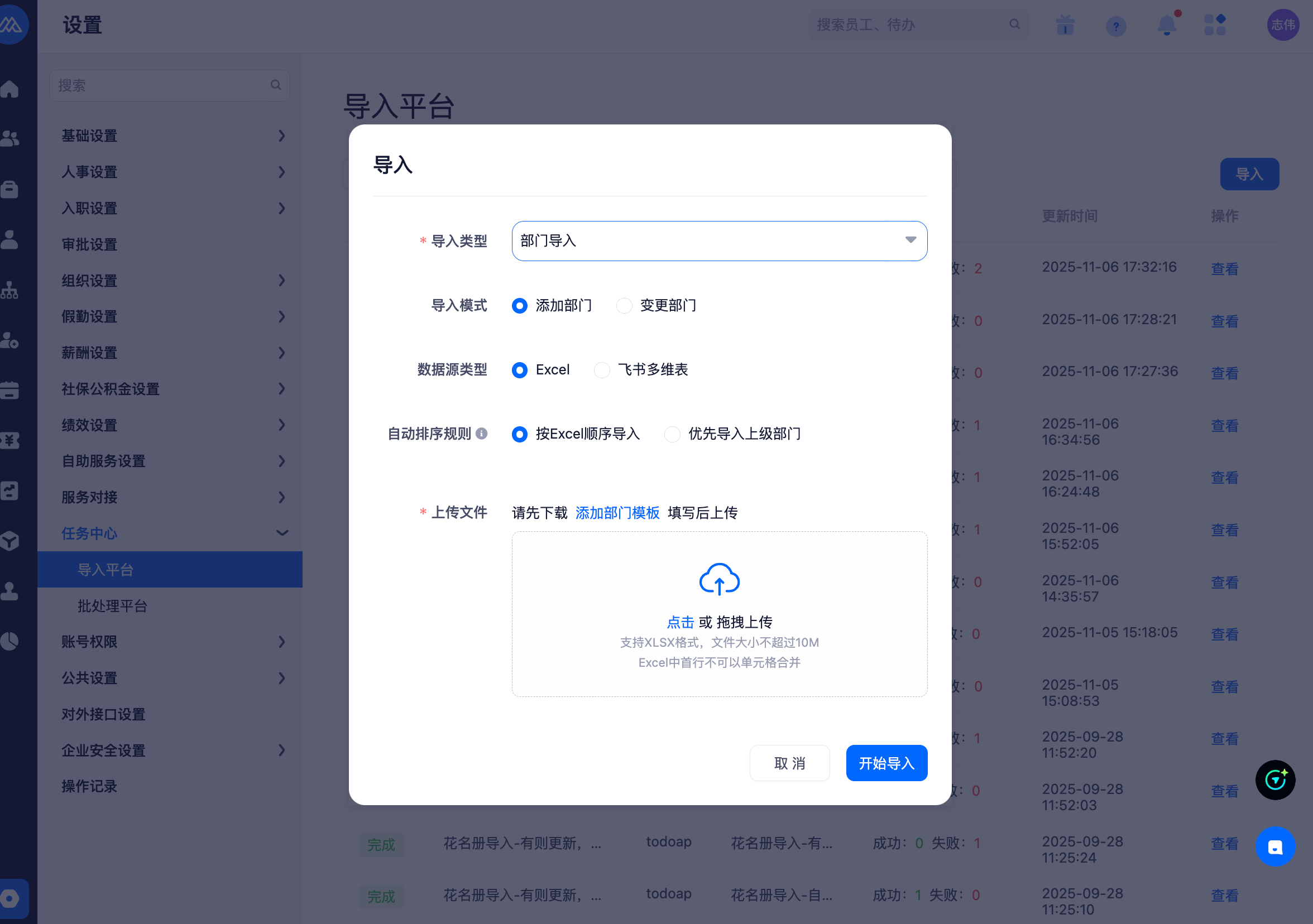Click the 开始导入 button
1313x924 pixels.
click(886, 763)
